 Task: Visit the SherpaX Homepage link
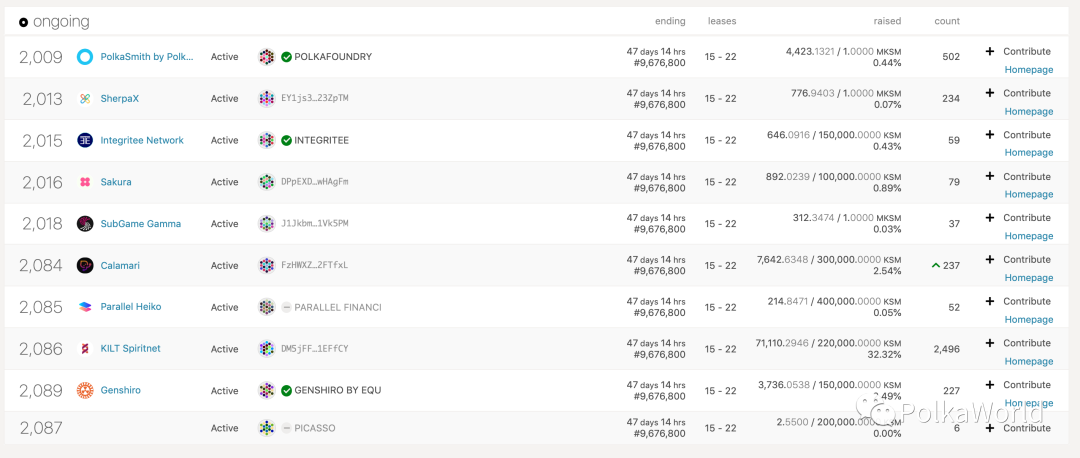pos(1029,111)
